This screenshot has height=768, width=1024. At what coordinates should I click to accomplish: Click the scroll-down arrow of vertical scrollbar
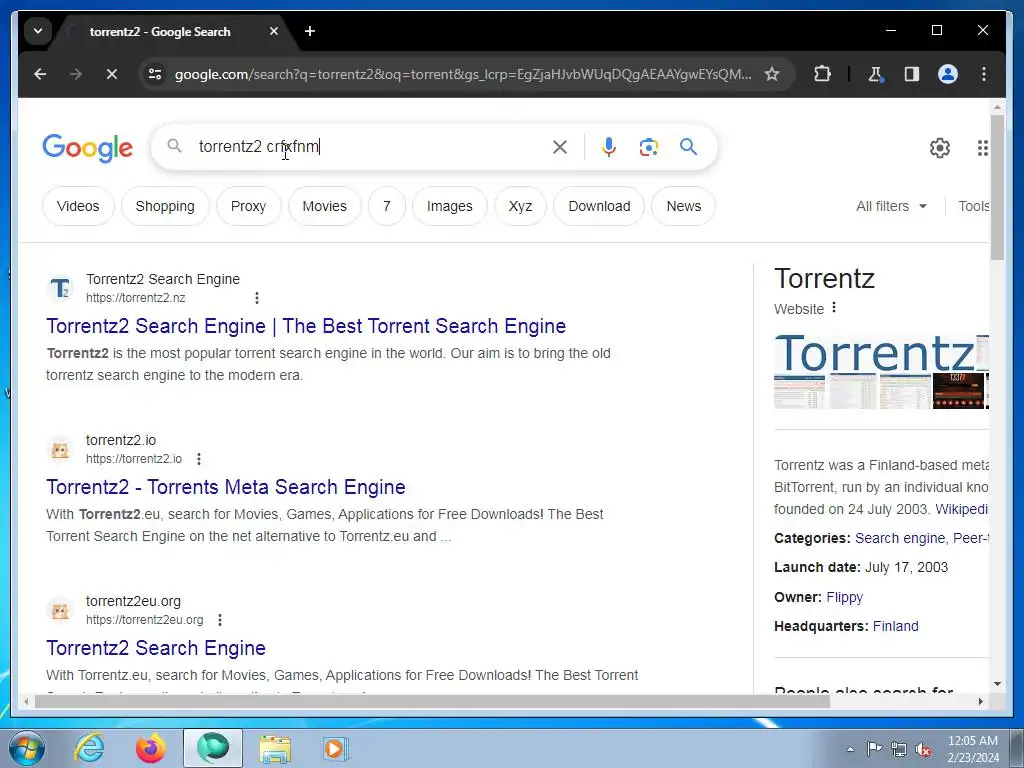997,684
